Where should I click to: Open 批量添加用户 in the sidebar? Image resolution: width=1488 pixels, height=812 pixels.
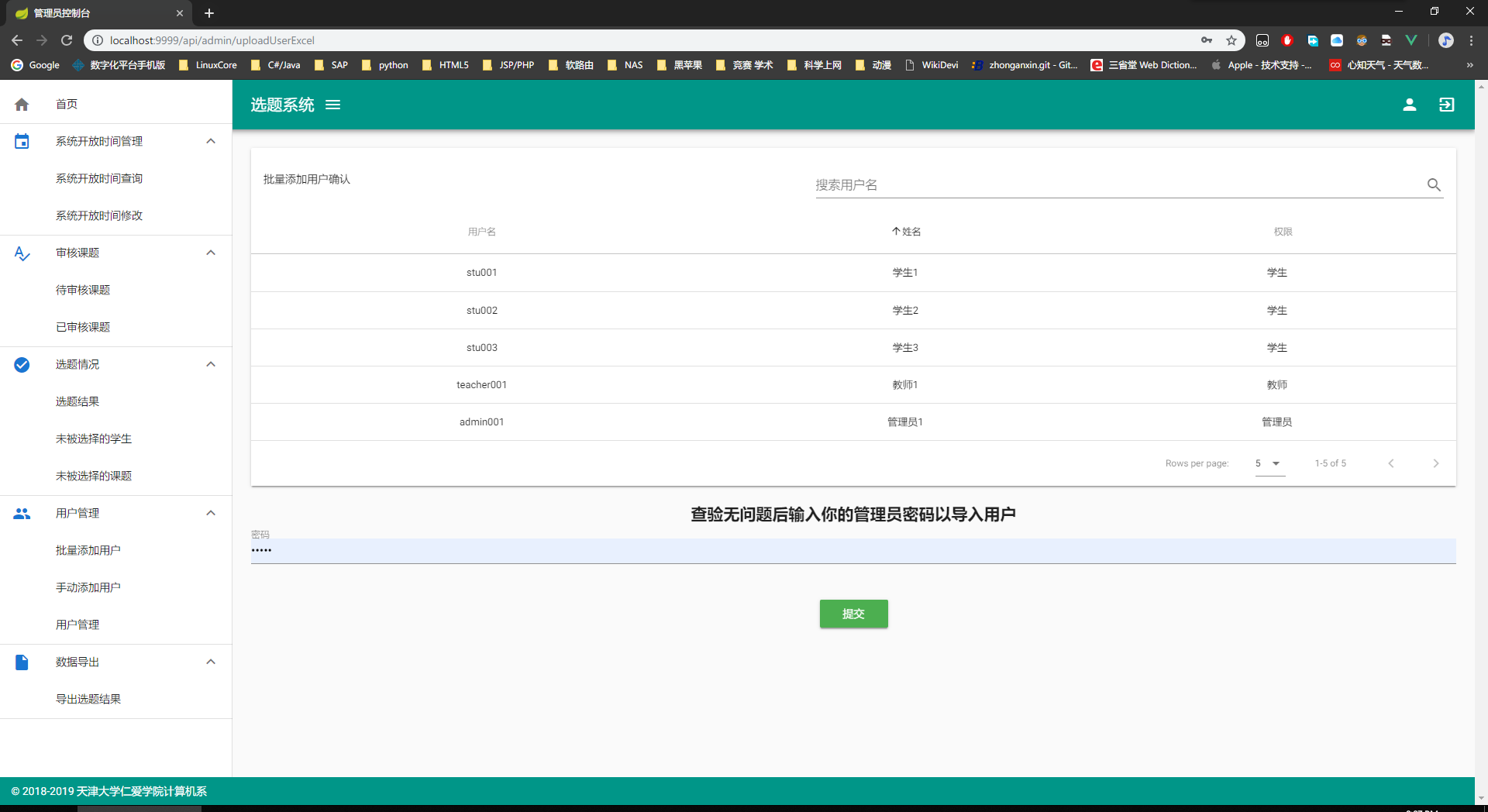click(88, 550)
